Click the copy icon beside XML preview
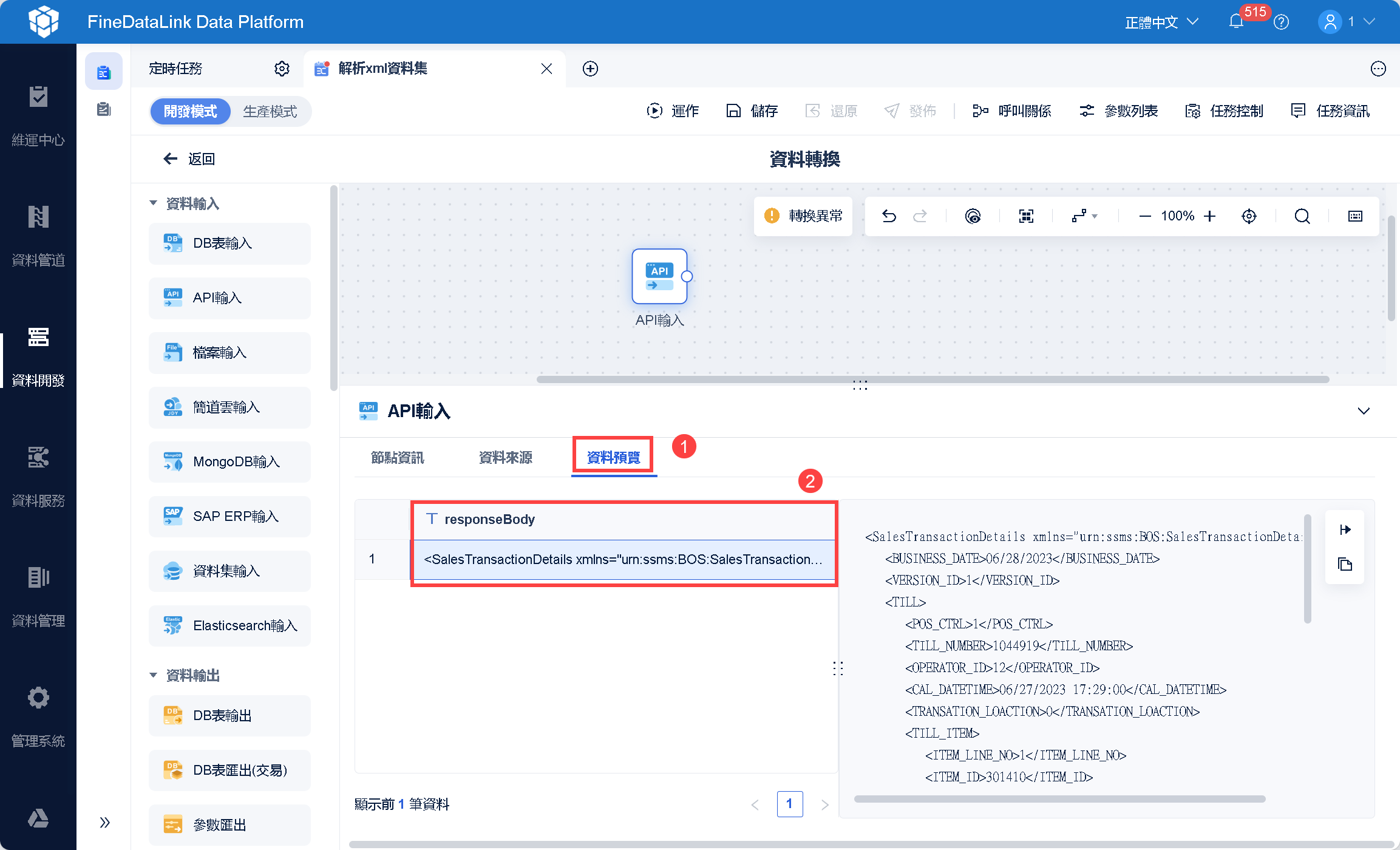Image resolution: width=1400 pixels, height=850 pixels. [x=1345, y=564]
